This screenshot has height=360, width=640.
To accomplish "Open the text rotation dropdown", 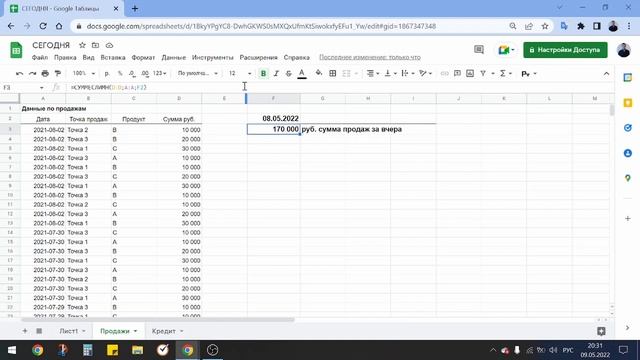I will (425, 73).
